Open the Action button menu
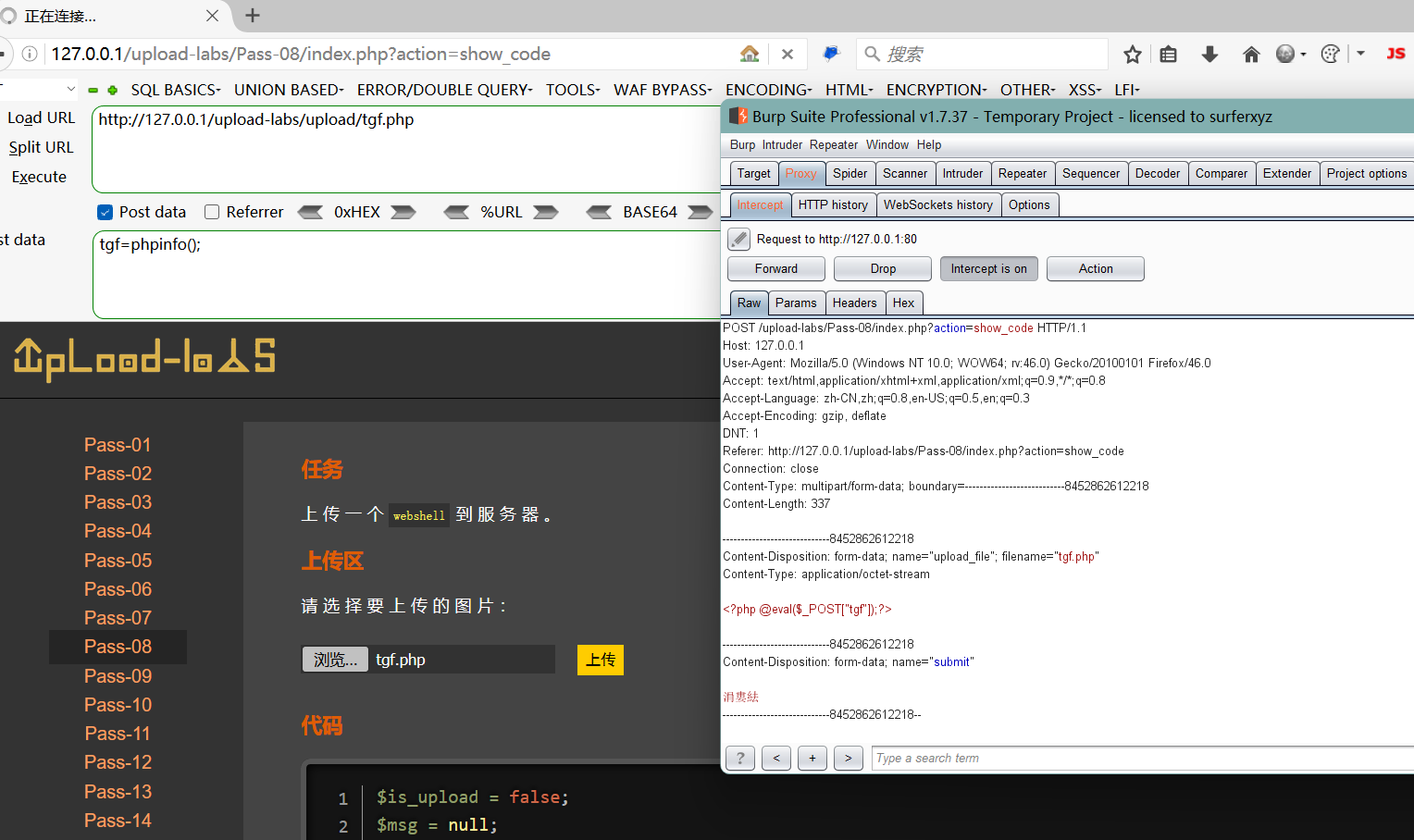This screenshot has height=840, width=1414. pos(1096,268)
